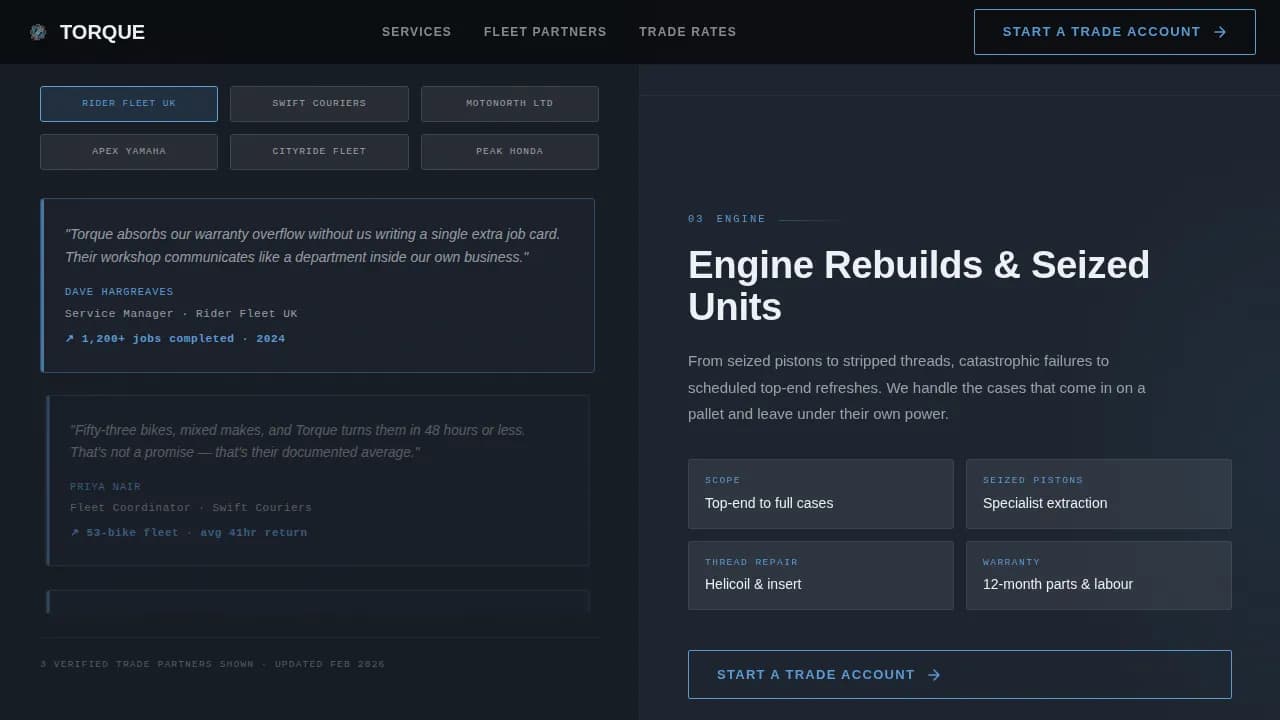The height and width of the screenshot is (720, 1280).
Task: Click Dave Hargreaves' testimonial quote
Action: point(313,245)
